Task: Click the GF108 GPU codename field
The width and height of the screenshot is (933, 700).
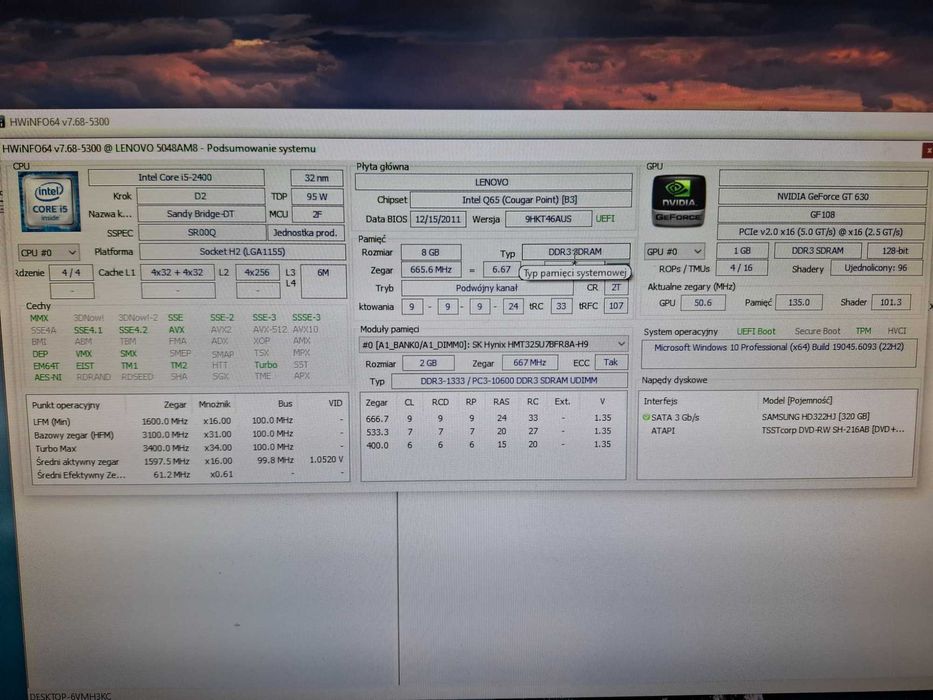Action: [x=822, y=214]
